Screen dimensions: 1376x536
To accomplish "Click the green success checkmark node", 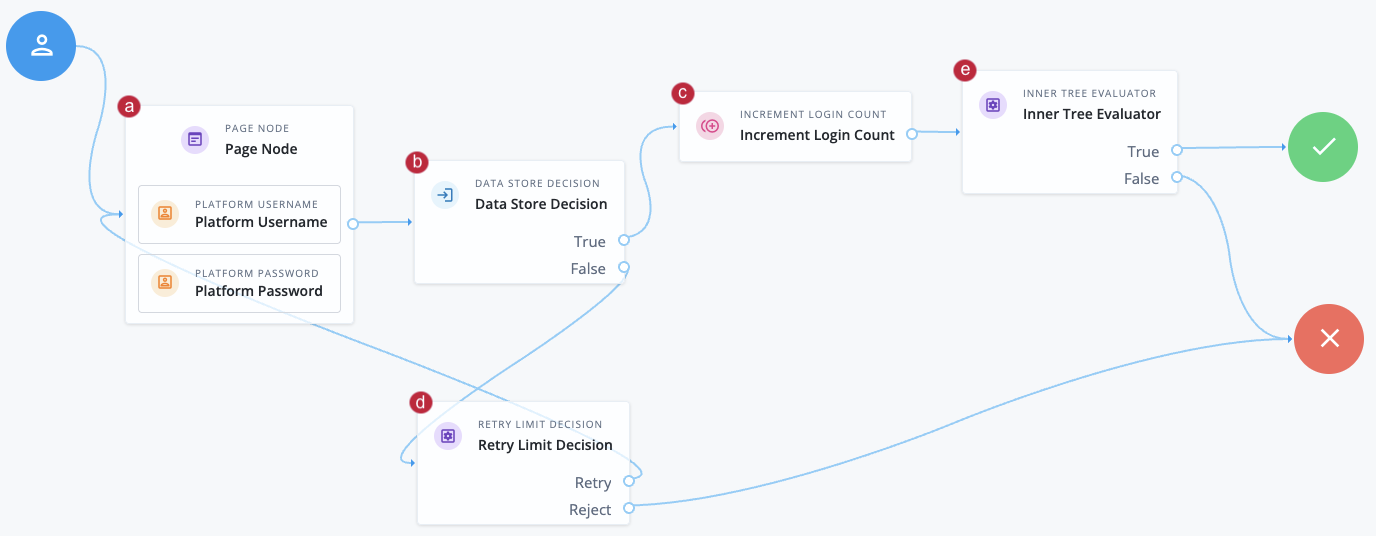I will pos(1323,147).
